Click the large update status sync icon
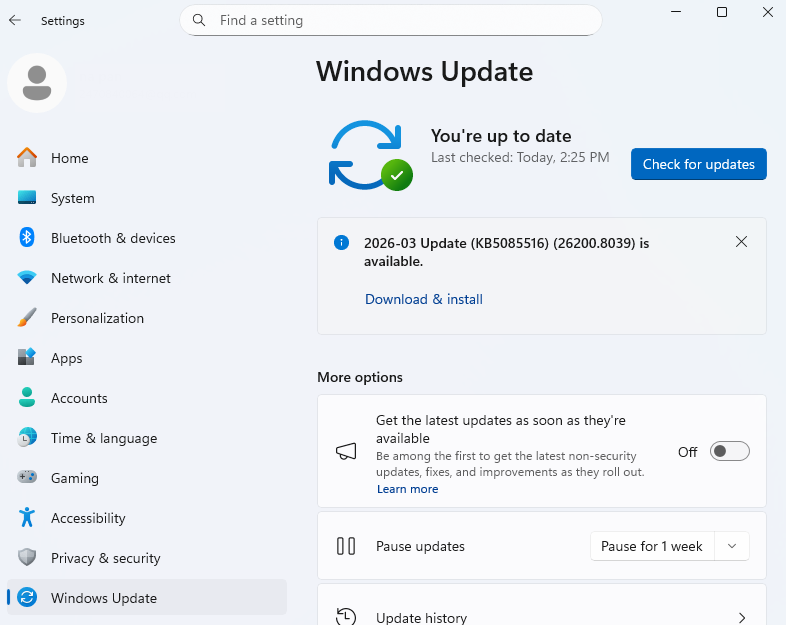786x625 pixels. pos(370,155)
